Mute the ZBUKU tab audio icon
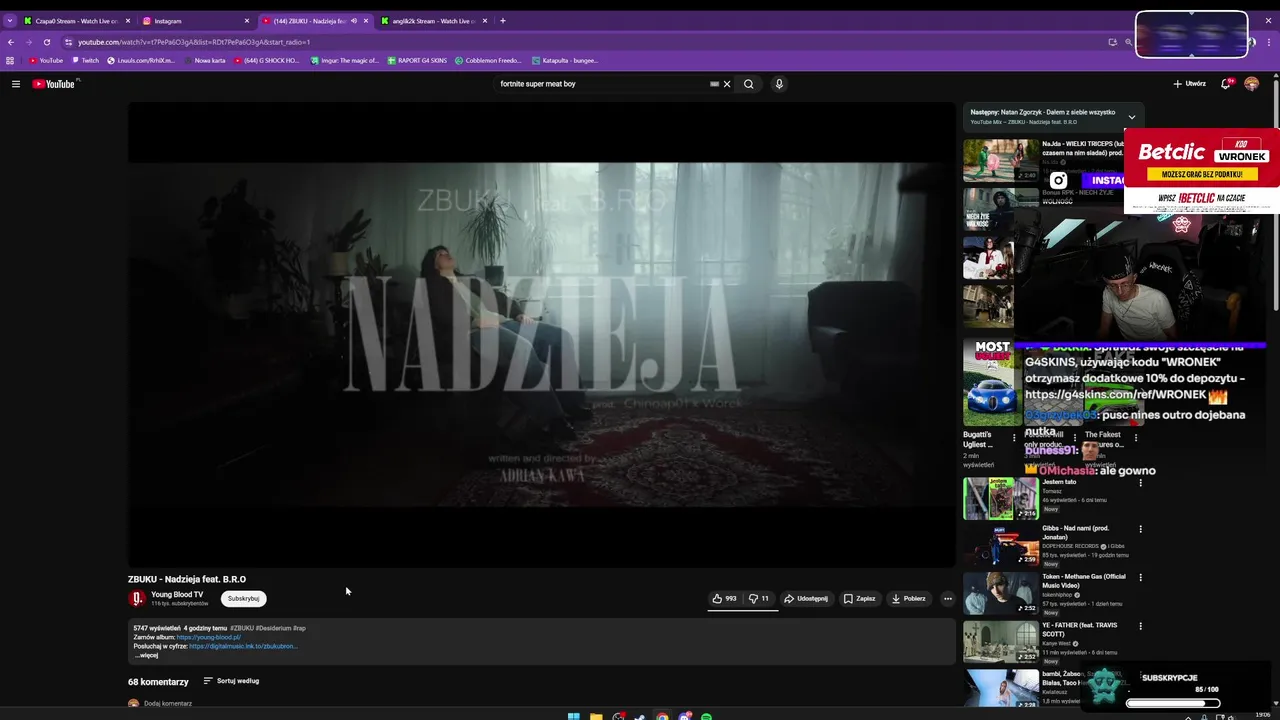Image resolution: width=1280 pixels, height=720 pixels. [353, 21]
